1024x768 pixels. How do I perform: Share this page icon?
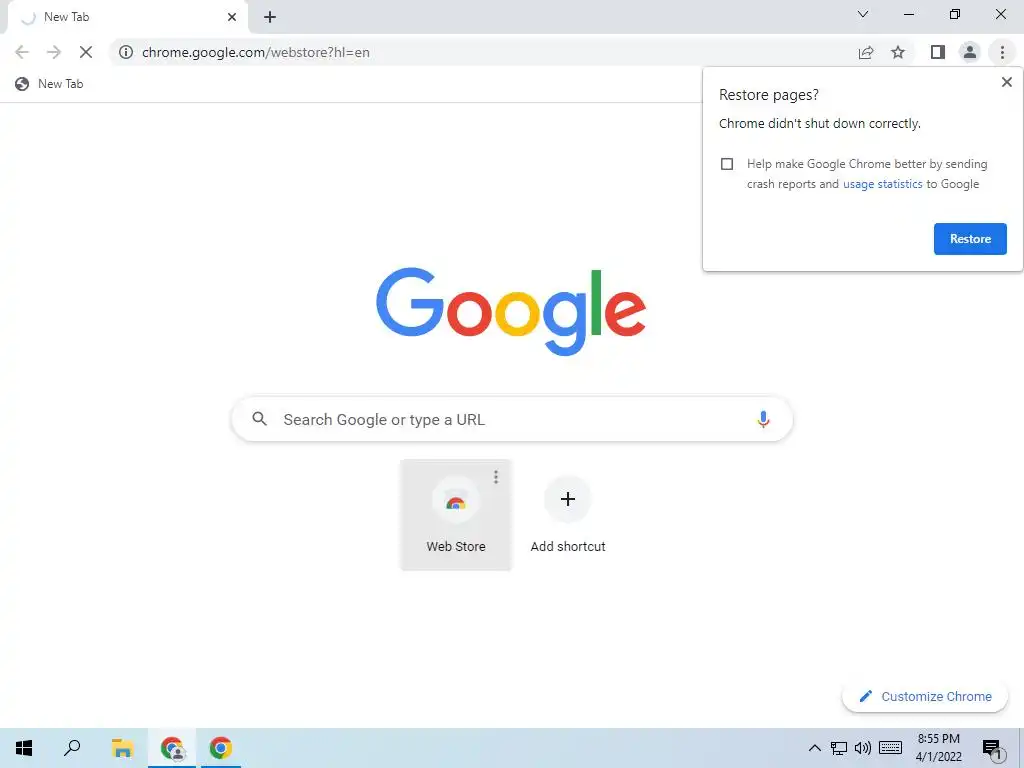(866, 52)
